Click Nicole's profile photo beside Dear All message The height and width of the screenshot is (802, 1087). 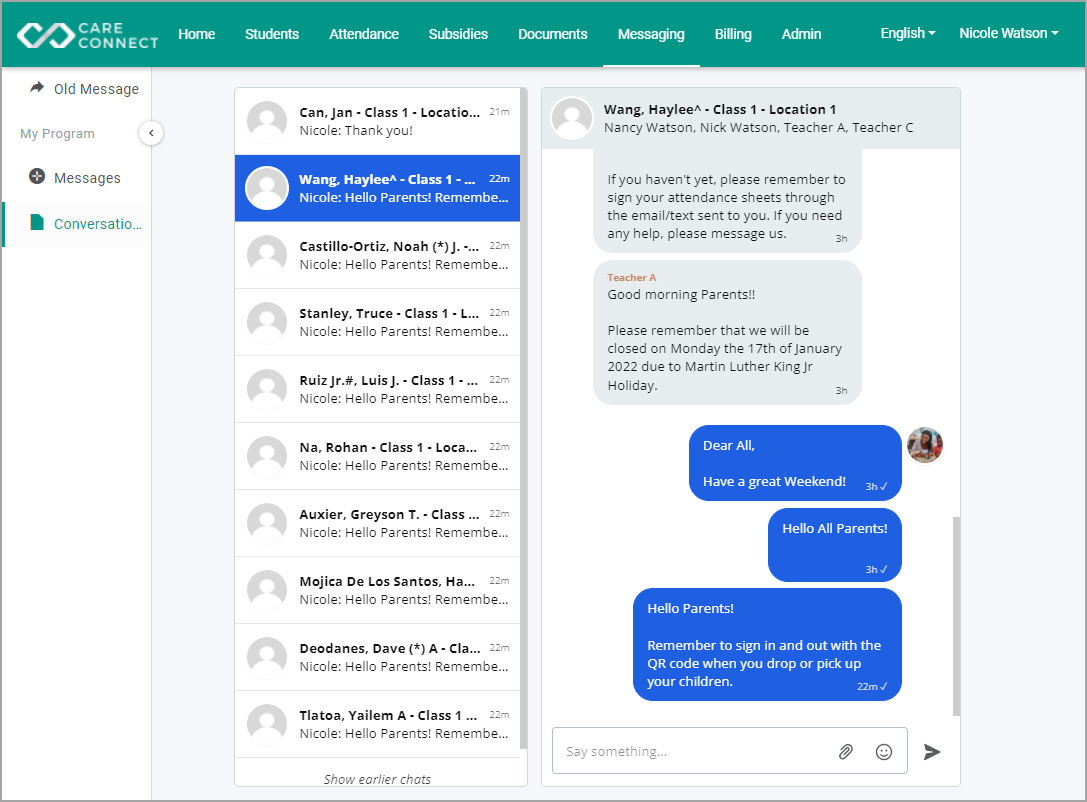925,444
